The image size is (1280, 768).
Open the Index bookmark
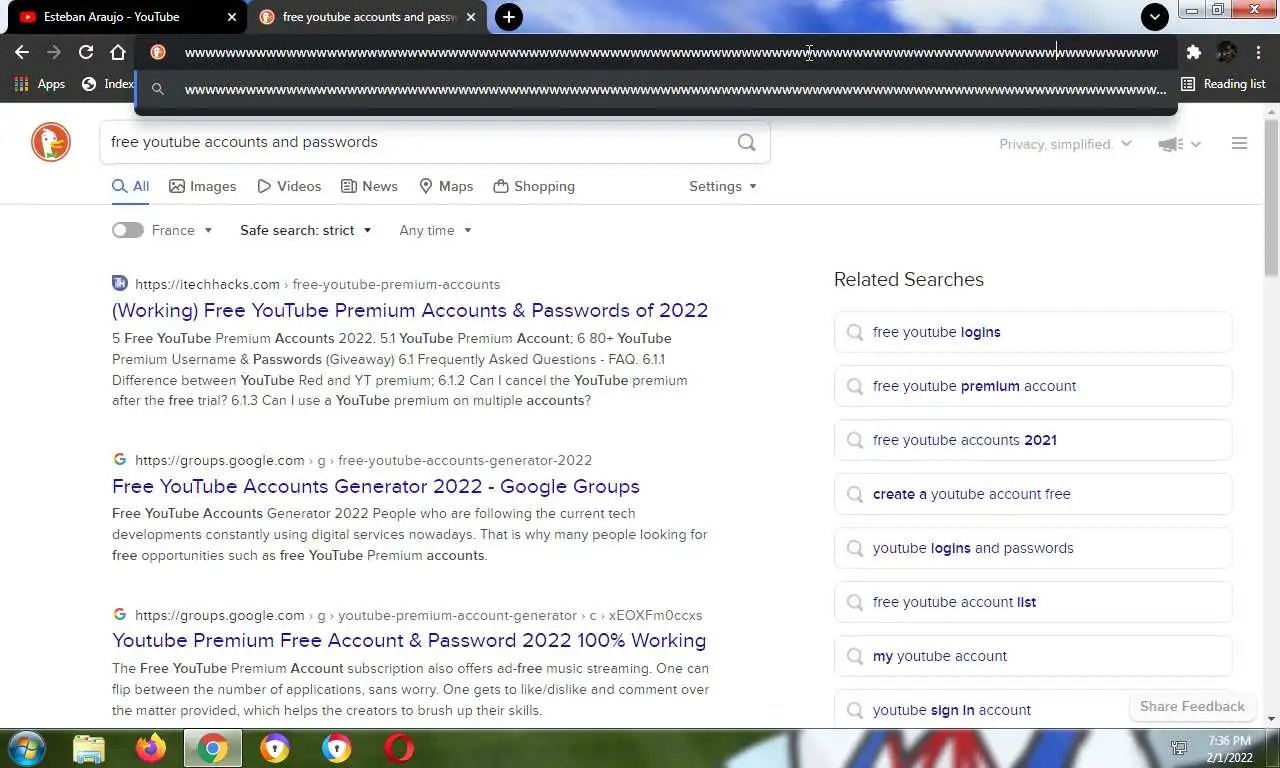click(108, 84)
